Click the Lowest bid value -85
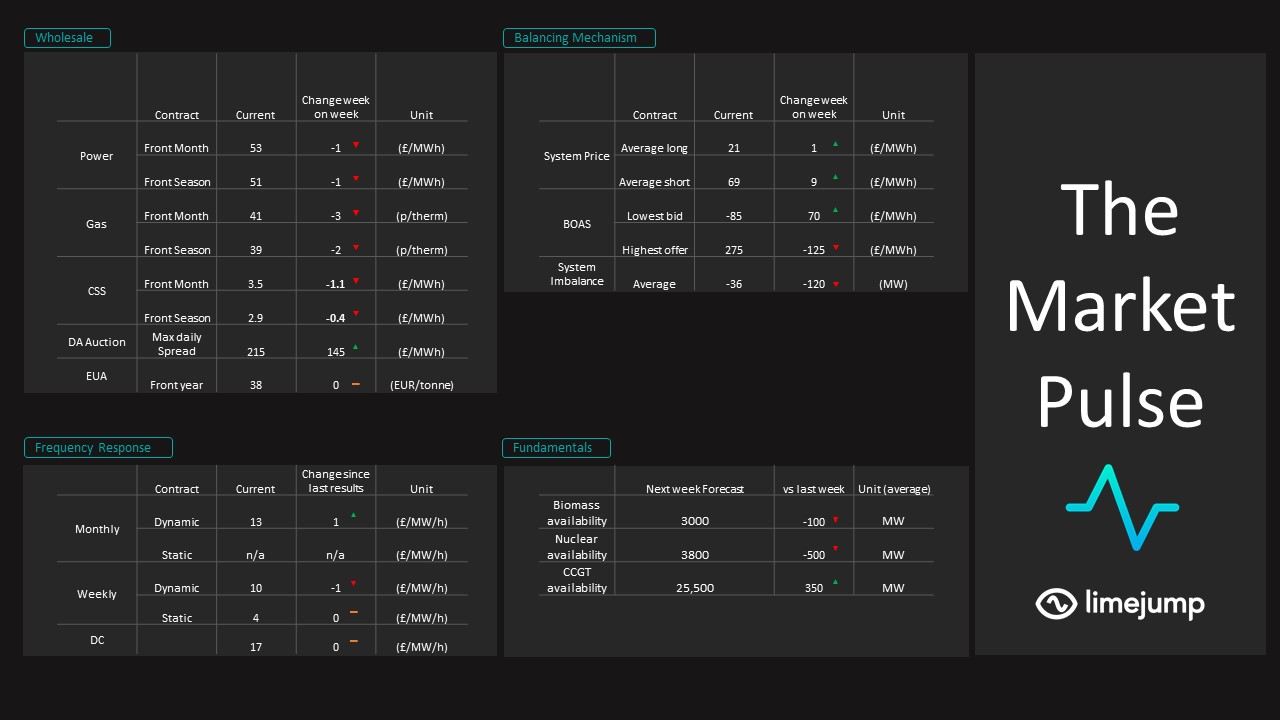Screen dimensions: 1280x720 [x=734, y=216]
